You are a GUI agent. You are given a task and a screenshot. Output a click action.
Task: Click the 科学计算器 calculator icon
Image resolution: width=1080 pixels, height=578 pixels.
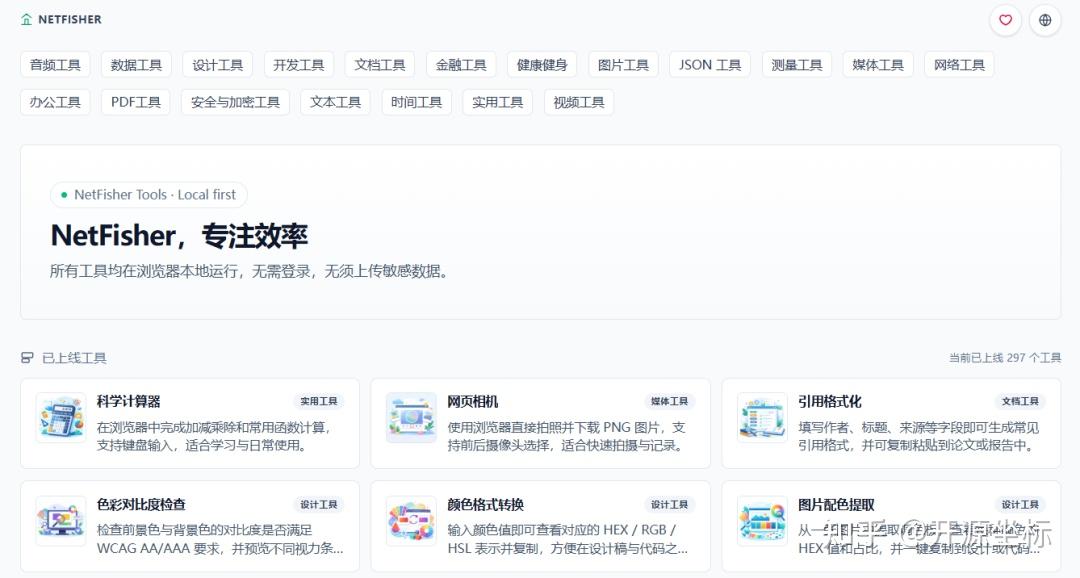tap(61, 417)
